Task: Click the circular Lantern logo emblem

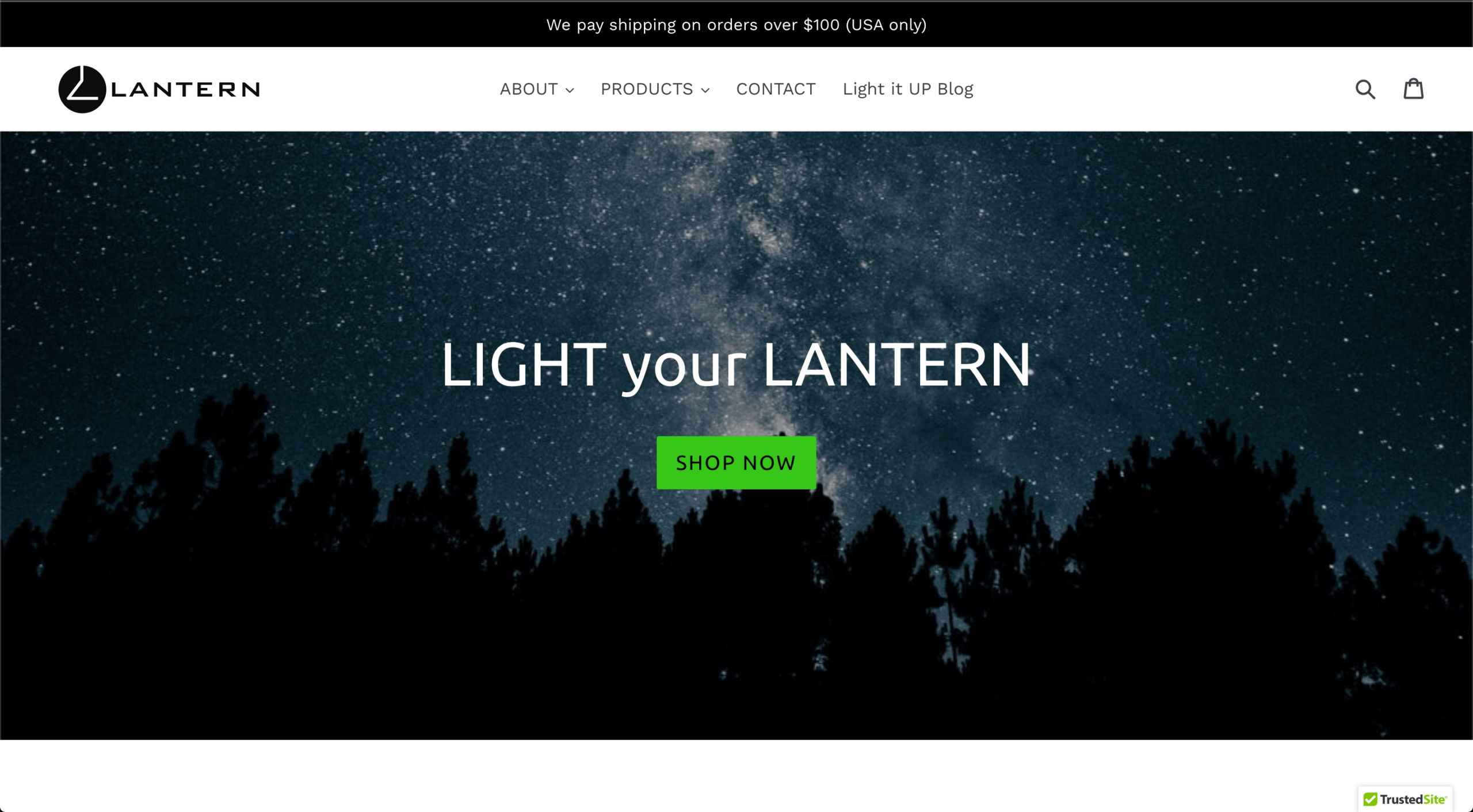Action: click(x=82, y=89)
